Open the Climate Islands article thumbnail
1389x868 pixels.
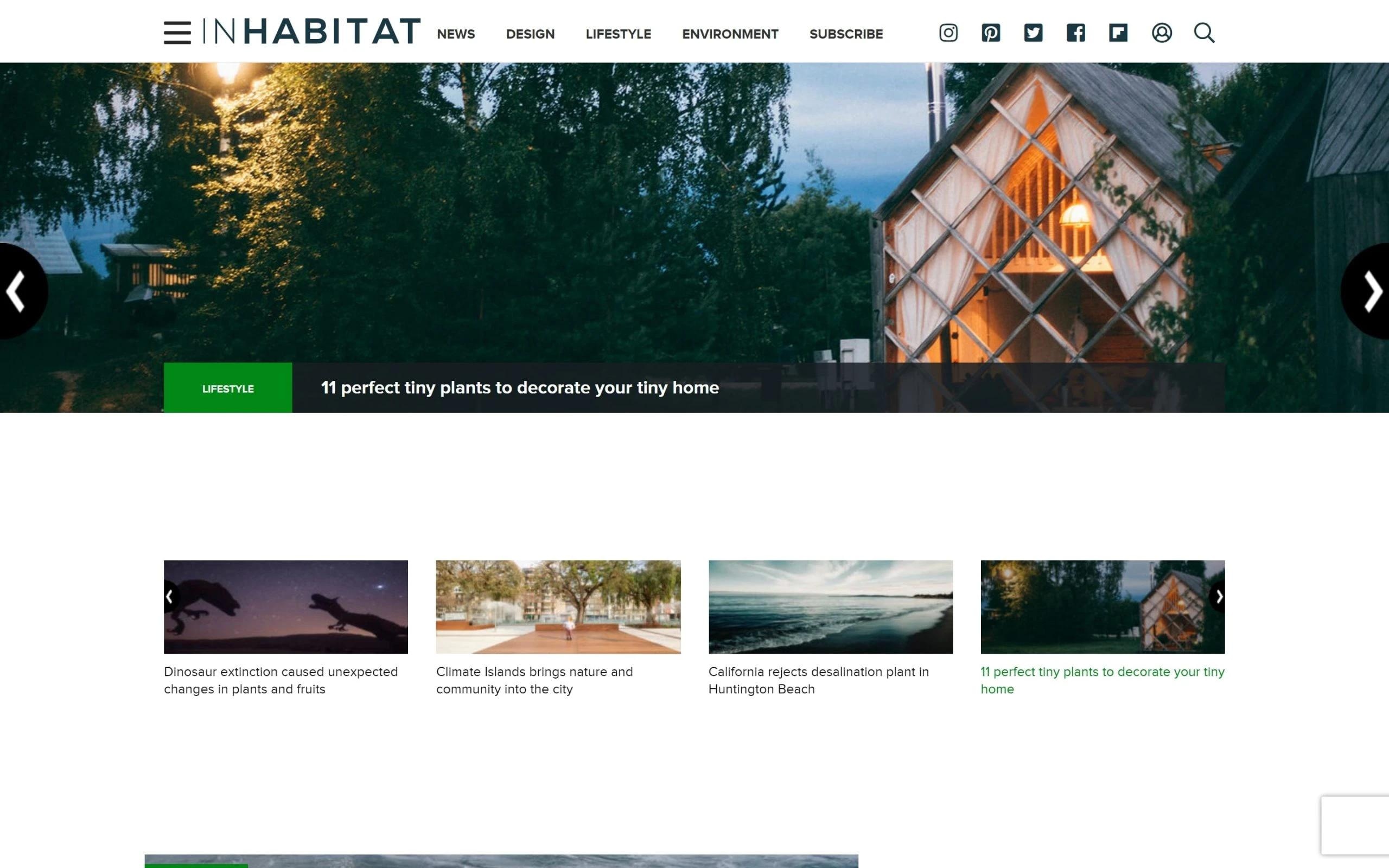pos(558,607)
